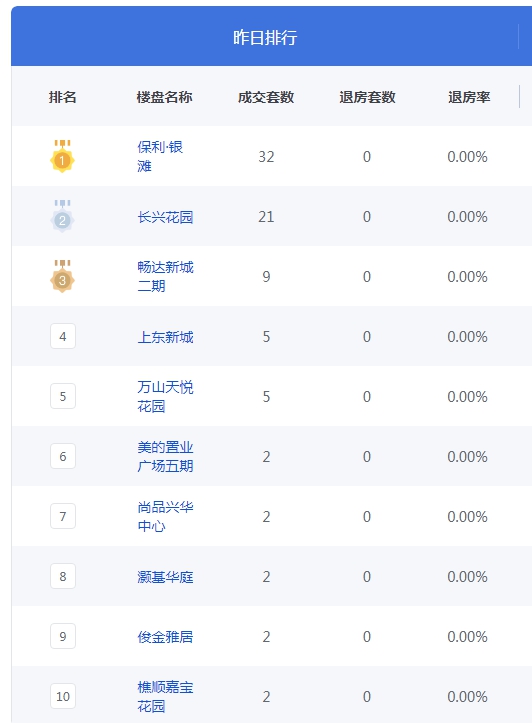The image size is (532, 723).
Task: Select the rank 5 number badge
Action: (63, 396)
